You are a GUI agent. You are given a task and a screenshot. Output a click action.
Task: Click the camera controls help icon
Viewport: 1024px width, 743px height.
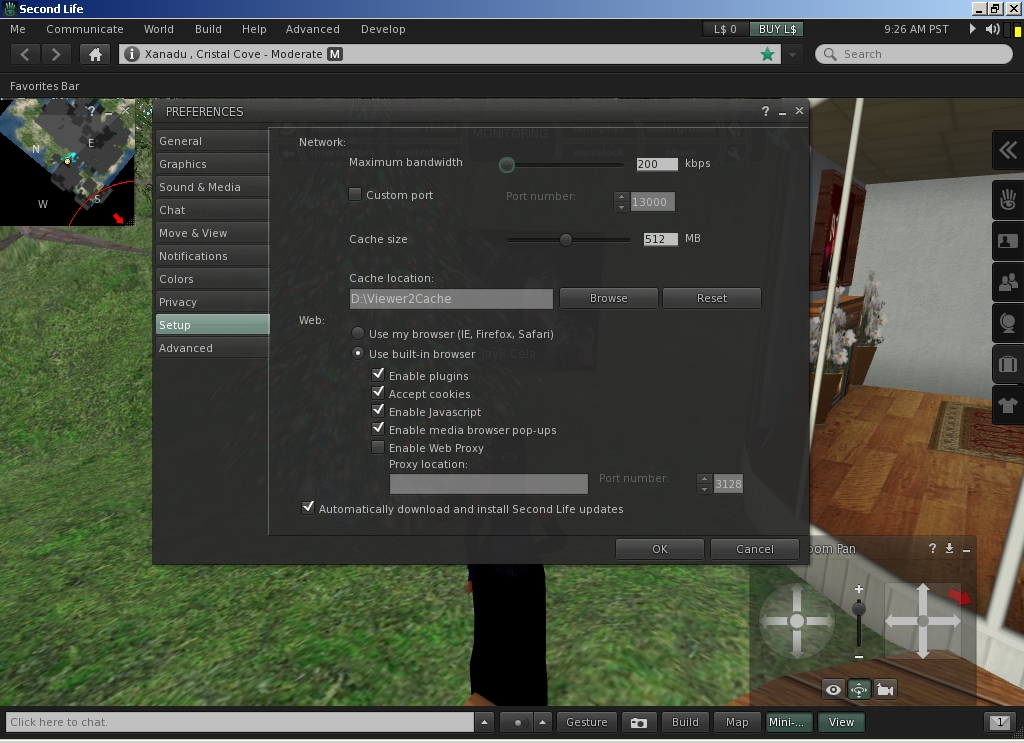pos(933,548)
